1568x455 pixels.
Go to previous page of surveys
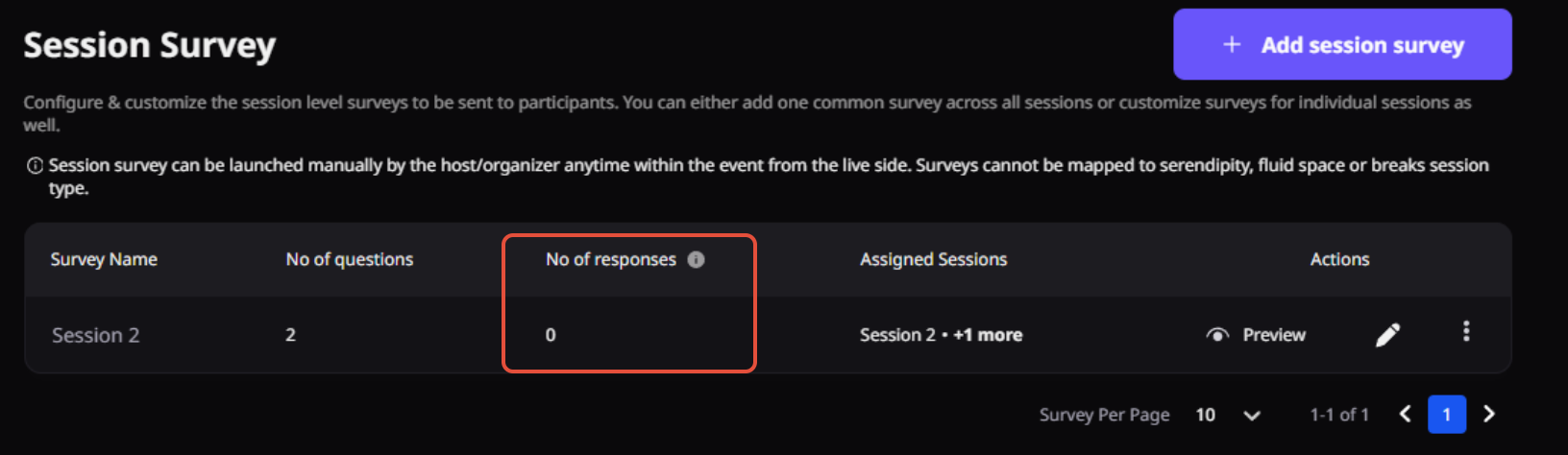(x=1405, y=414)
